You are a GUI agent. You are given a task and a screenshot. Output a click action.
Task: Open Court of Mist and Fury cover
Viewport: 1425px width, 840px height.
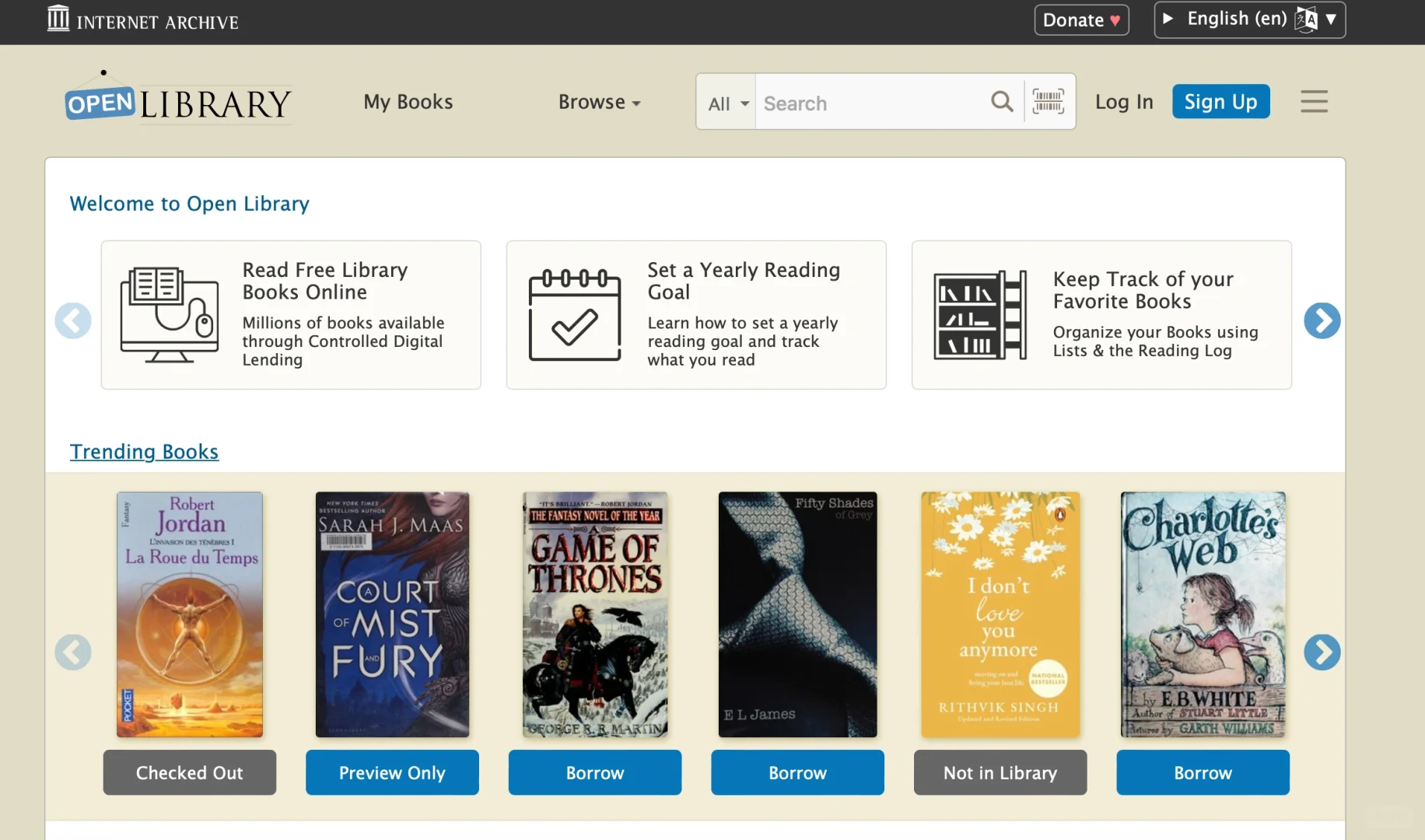392,614
